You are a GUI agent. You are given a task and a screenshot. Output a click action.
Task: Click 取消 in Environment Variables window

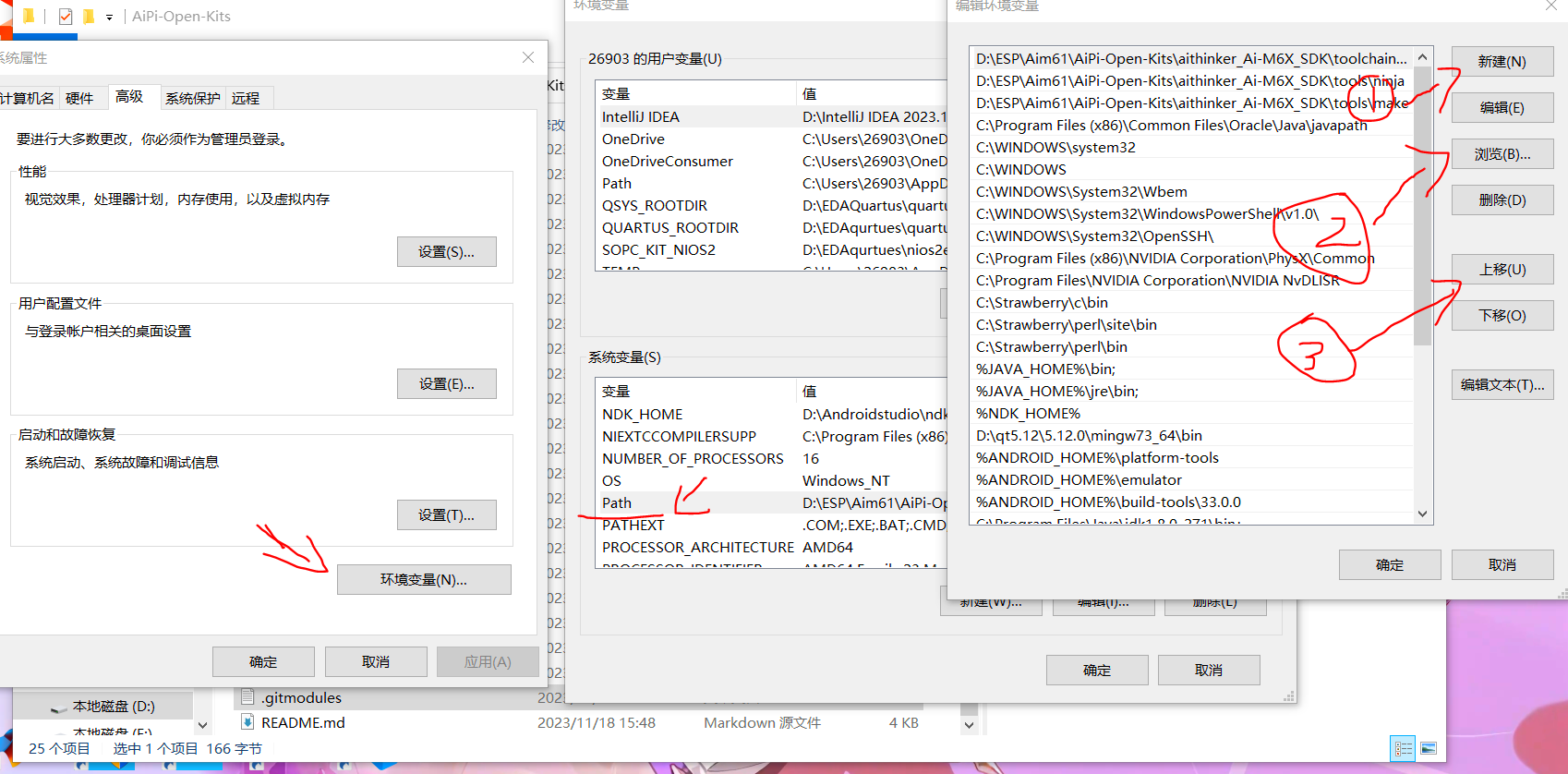click(x=1209, y=671)
